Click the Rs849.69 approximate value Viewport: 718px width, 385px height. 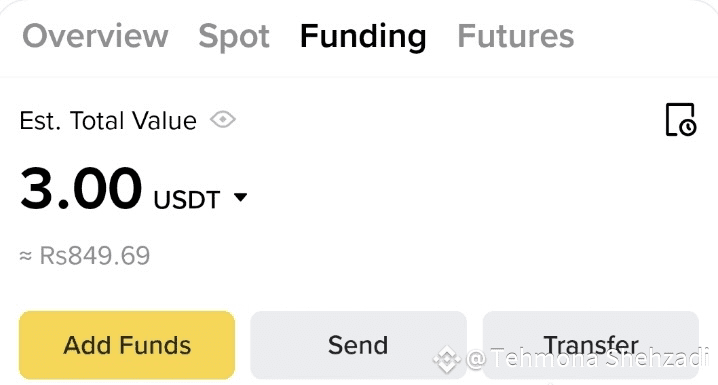coord(95,255)
